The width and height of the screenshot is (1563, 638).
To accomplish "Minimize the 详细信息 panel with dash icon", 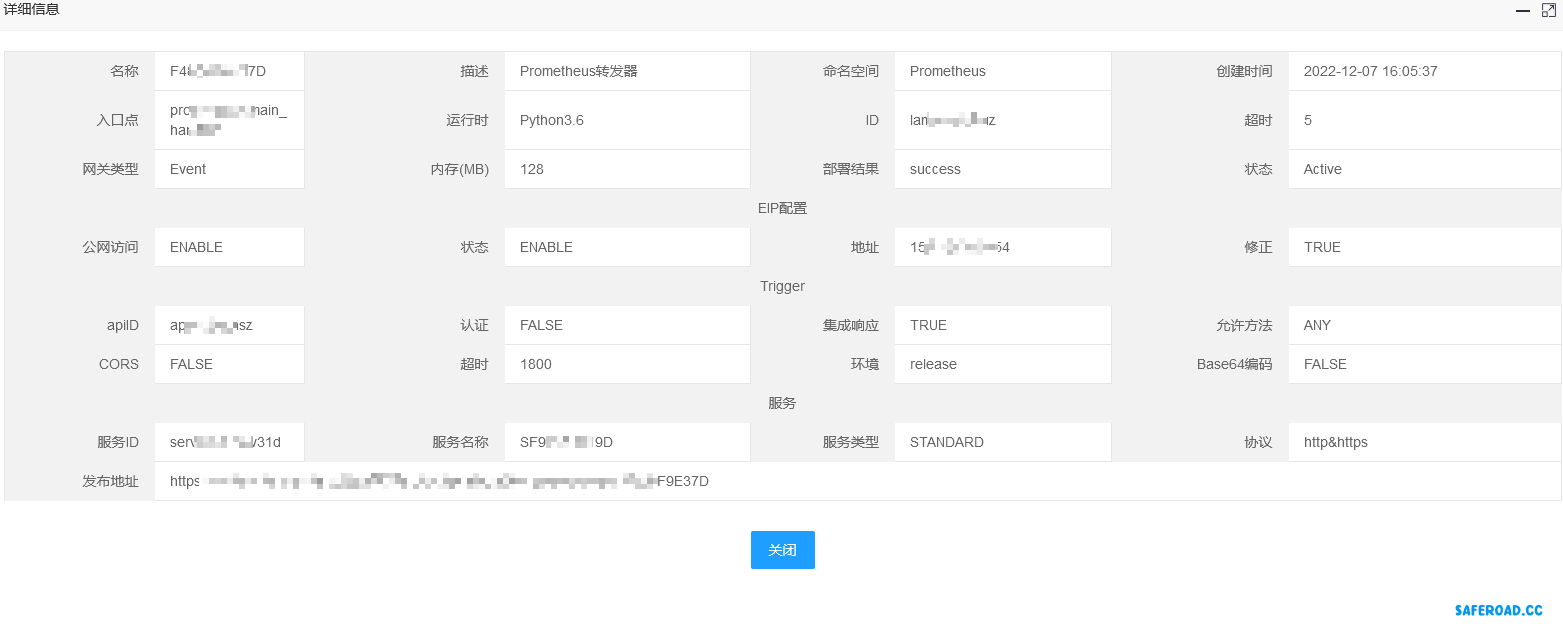I will [1523, 10].
